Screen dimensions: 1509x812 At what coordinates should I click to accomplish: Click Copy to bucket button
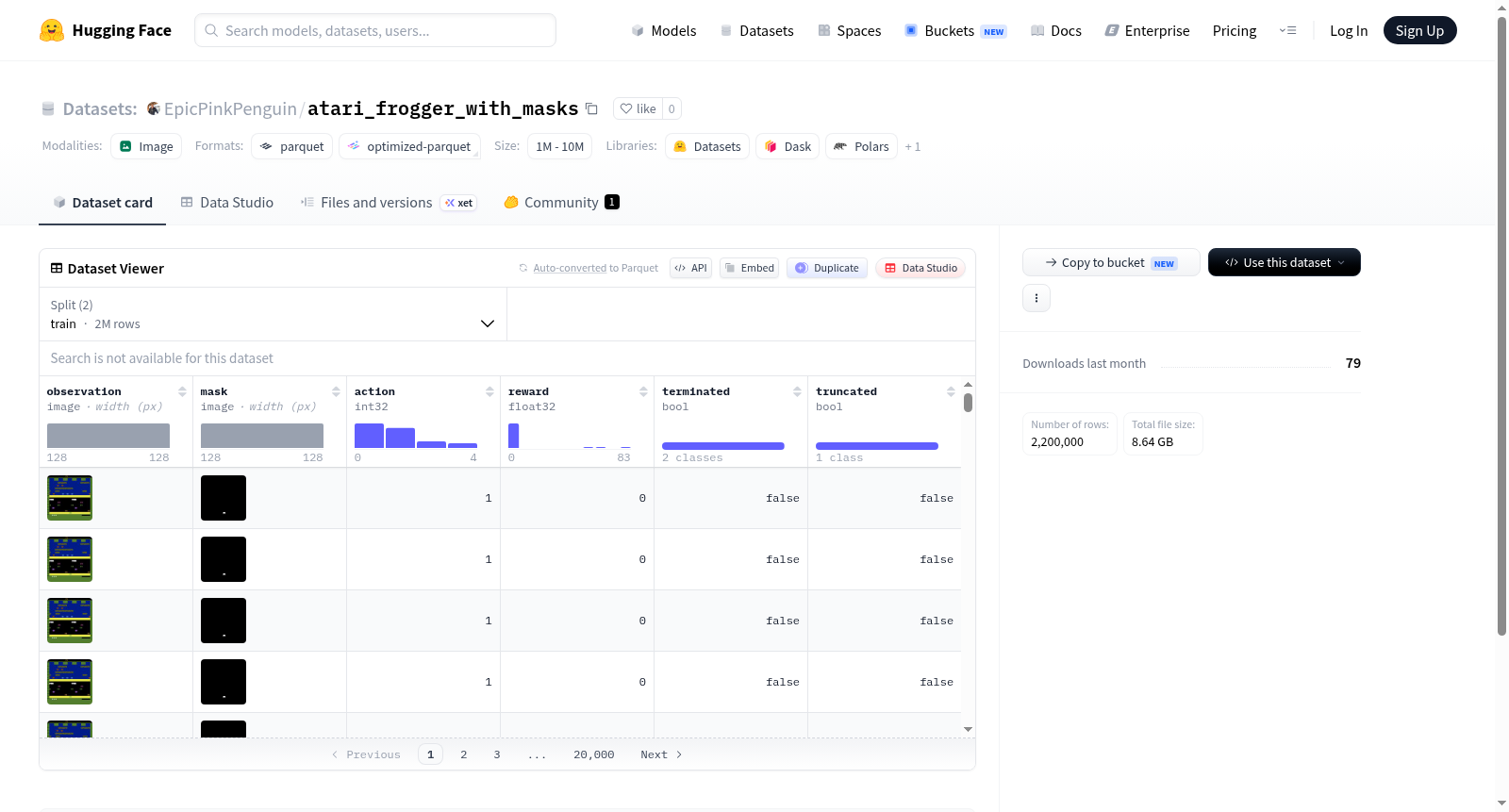coord(1111,262)
